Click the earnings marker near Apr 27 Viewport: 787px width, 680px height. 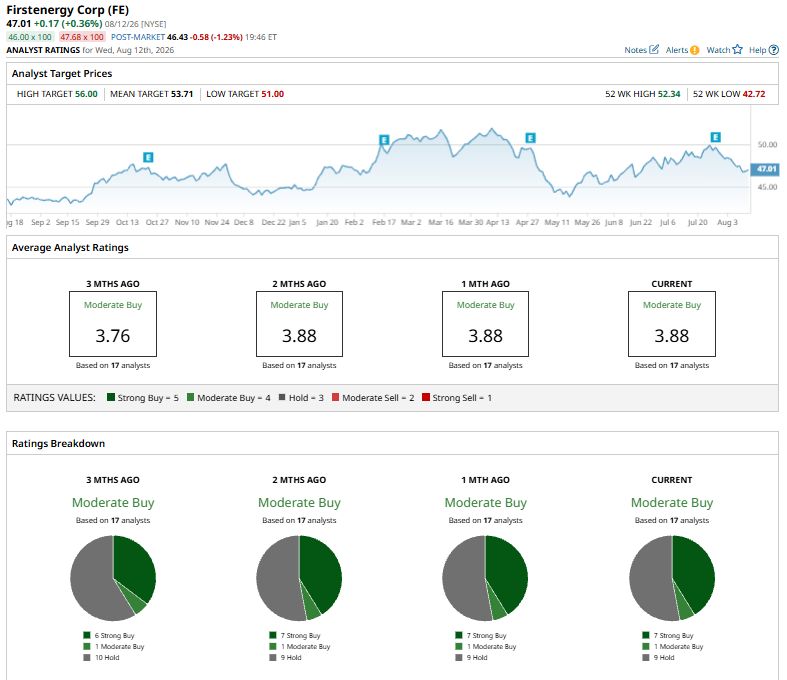pos(530,138)
